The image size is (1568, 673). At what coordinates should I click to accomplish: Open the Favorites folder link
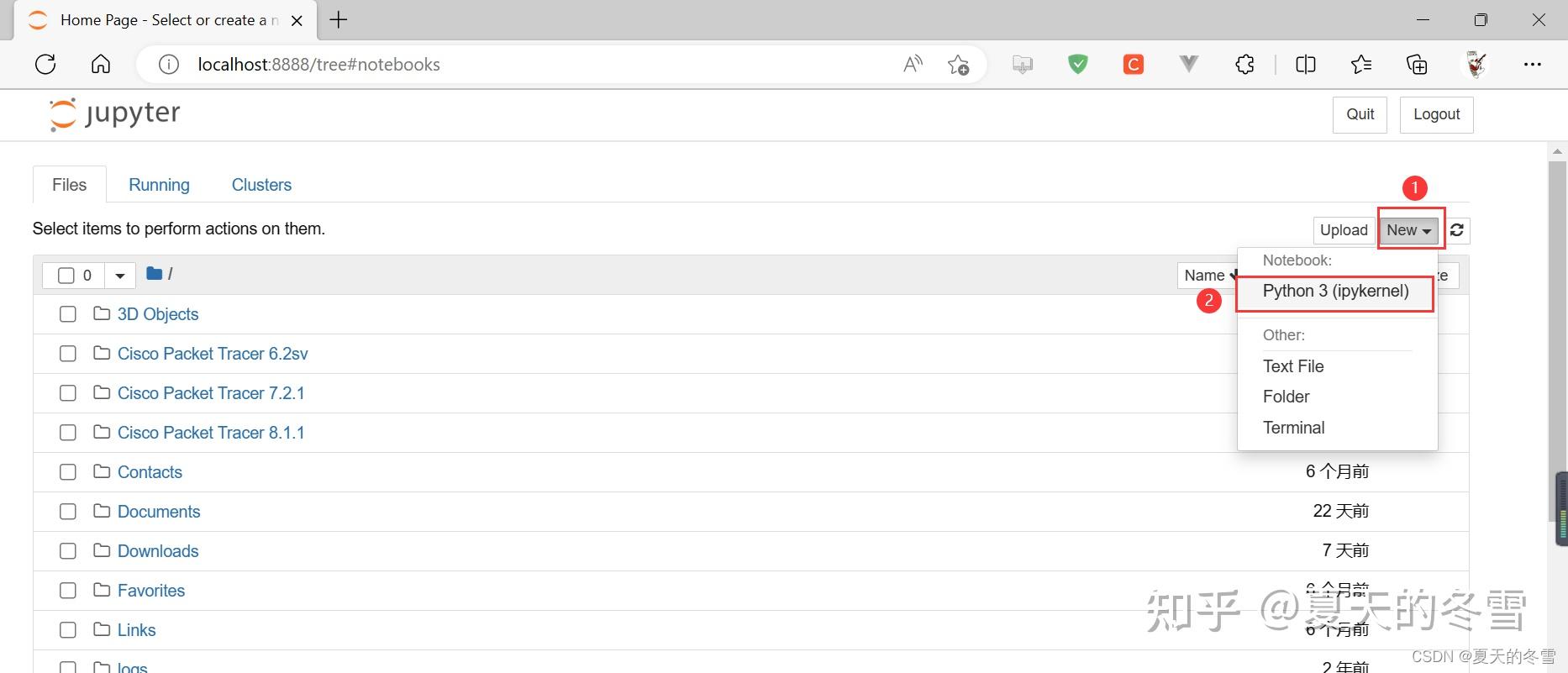(151, 591)
